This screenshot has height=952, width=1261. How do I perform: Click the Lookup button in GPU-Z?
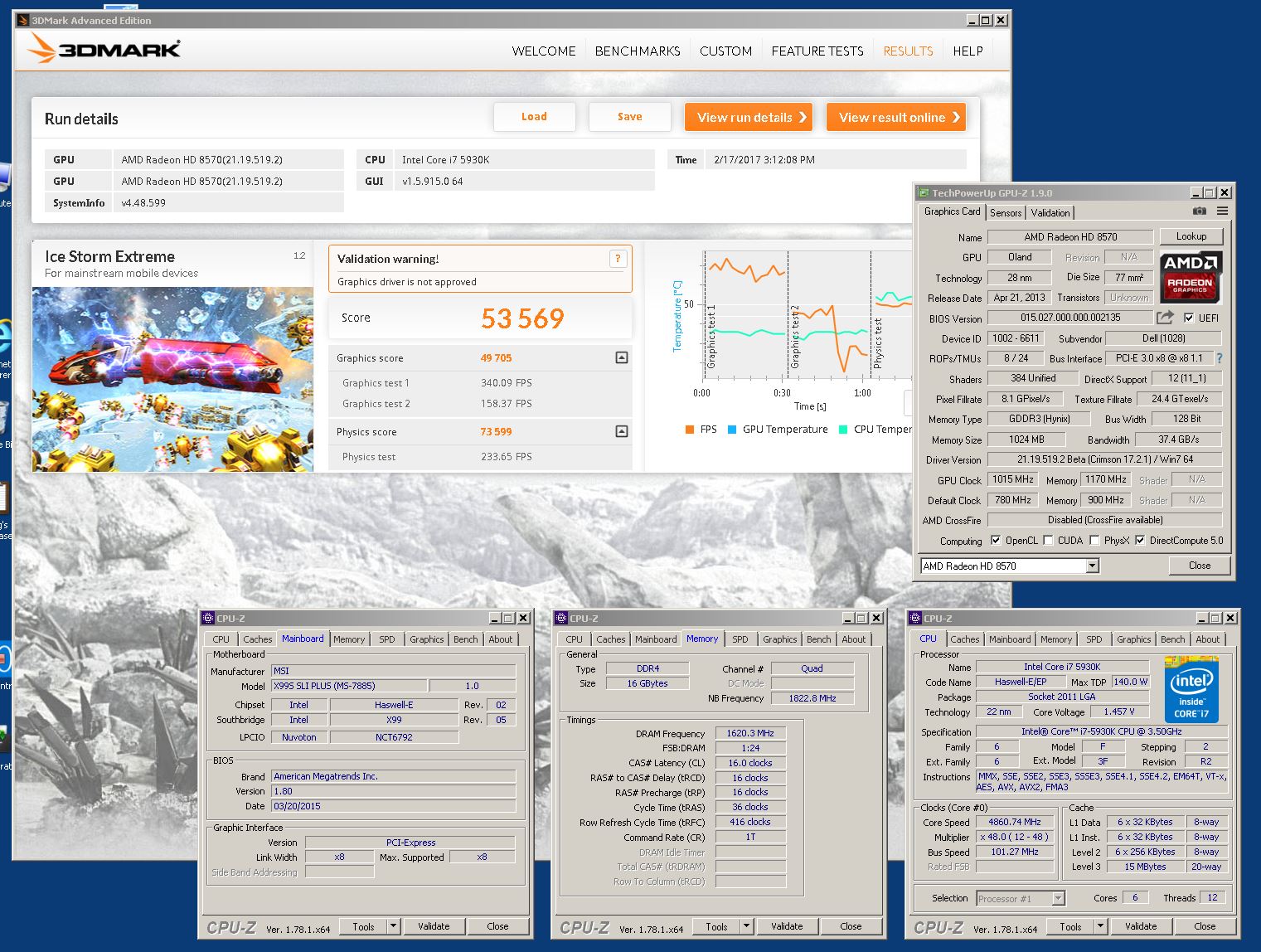click(x=1191, y=236)
